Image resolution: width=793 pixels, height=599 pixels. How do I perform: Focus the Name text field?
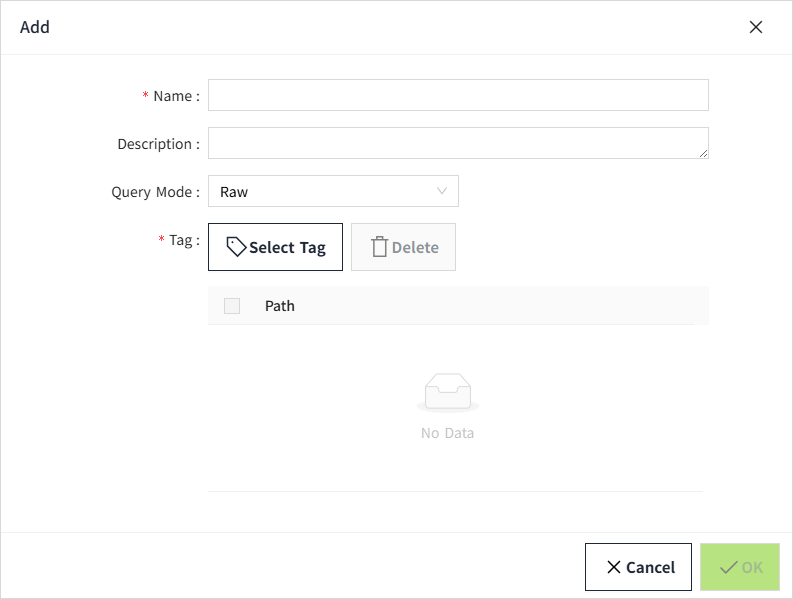[458, 95]
